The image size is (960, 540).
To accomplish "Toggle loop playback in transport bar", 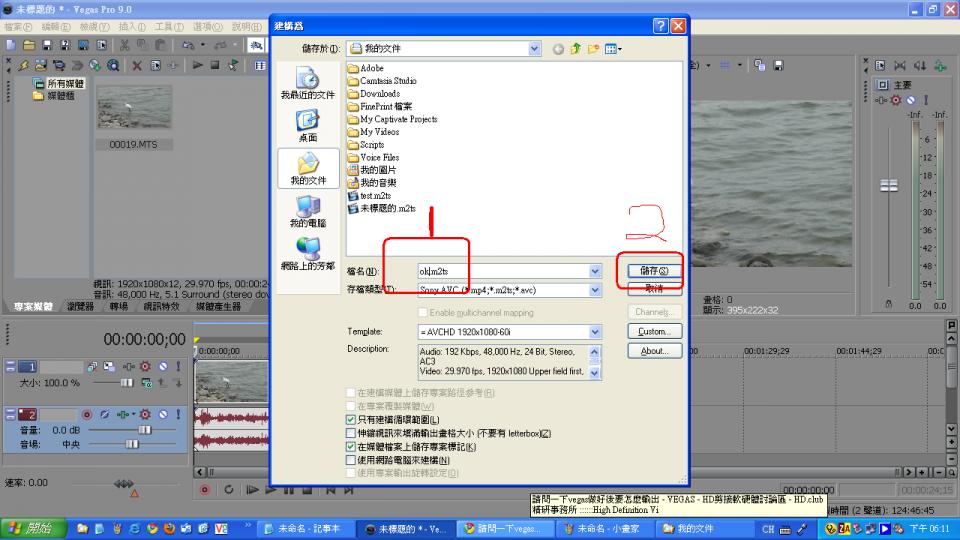I will tap(228, 490).
